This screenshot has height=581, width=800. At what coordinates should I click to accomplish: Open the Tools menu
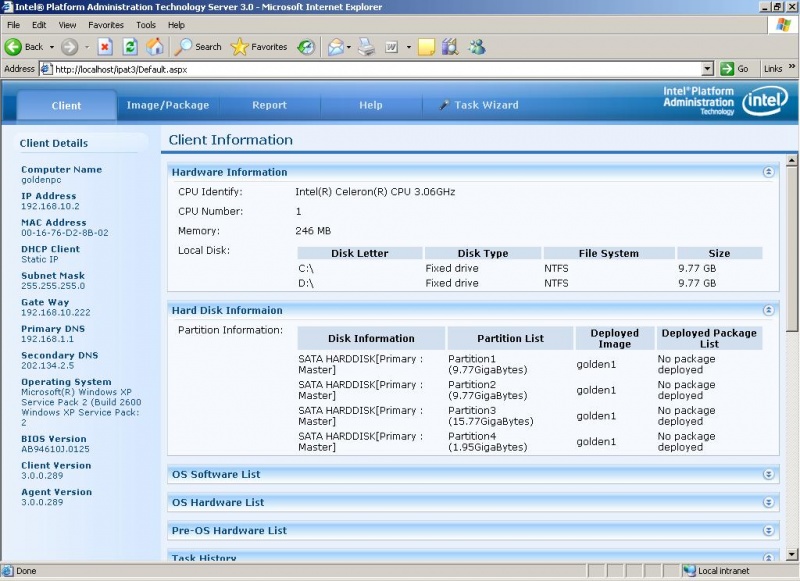[145, 25]
